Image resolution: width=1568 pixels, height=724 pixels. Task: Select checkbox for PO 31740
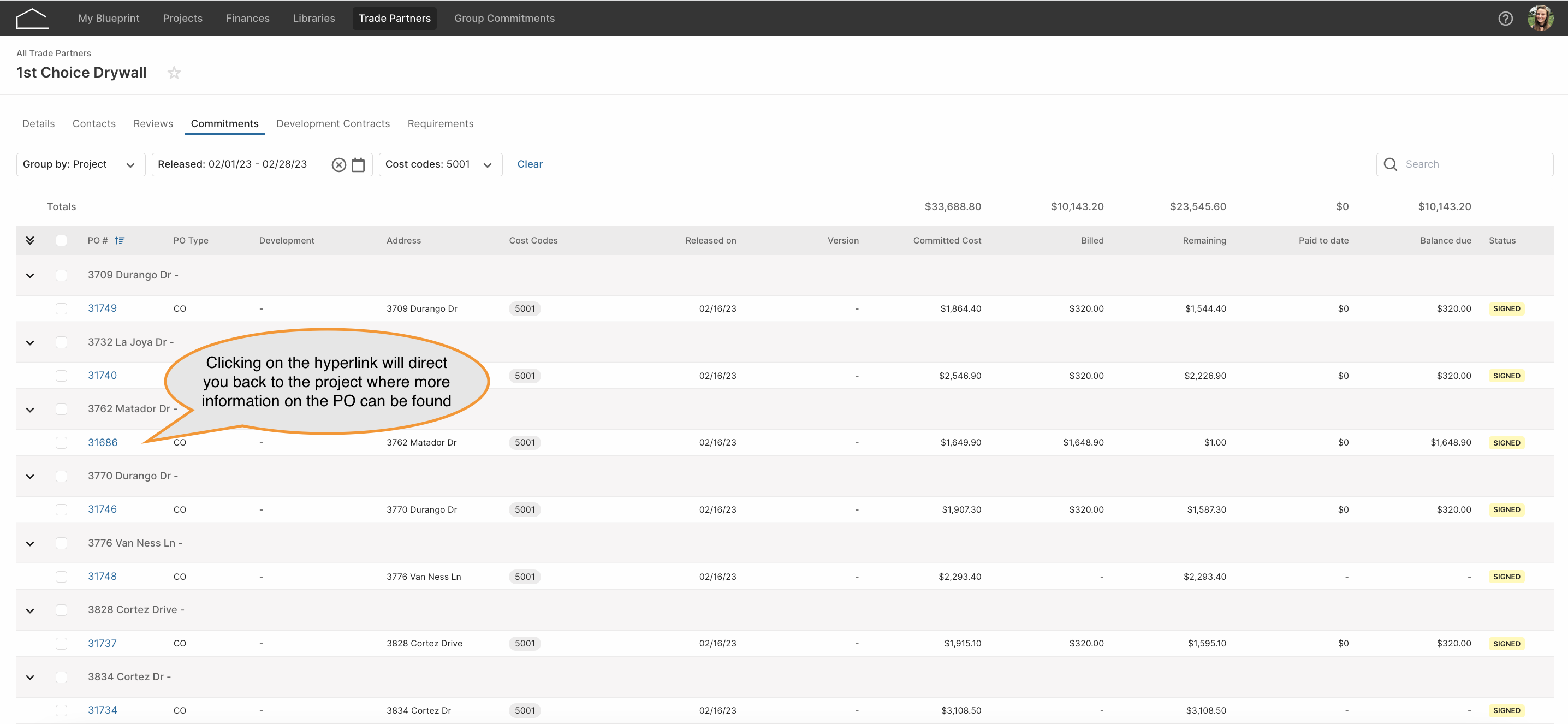point(62,376)
